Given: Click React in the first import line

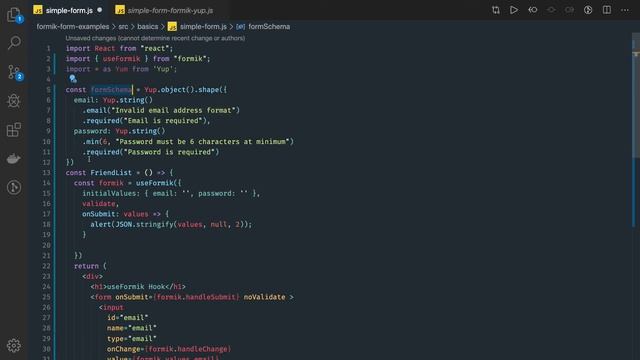Looking at the screenshot, I should coord(105,48).
